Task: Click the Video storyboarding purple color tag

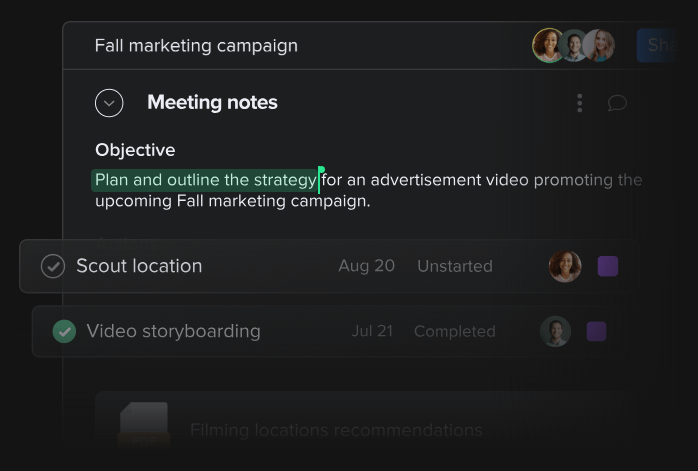Action: (x=597, y=331)
